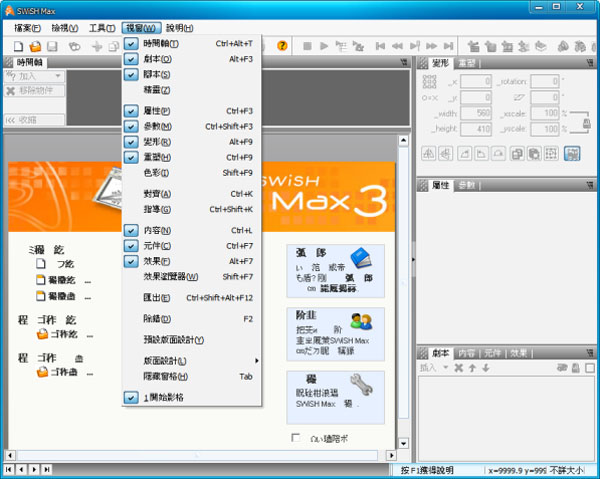Click the 移除物件 button in timeline

(x=34, y=91)
